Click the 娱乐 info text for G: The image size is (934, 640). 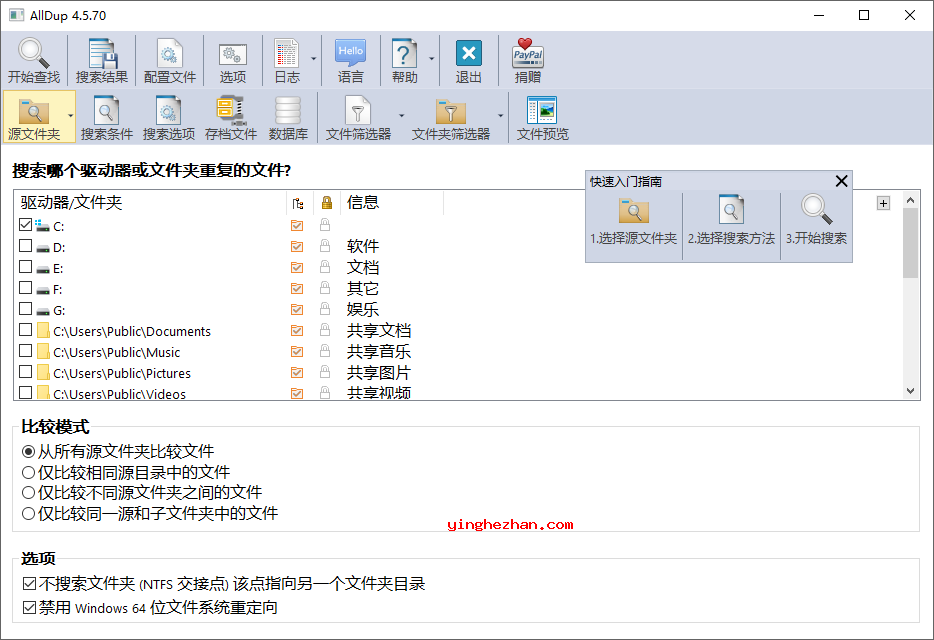click(363, 309)
